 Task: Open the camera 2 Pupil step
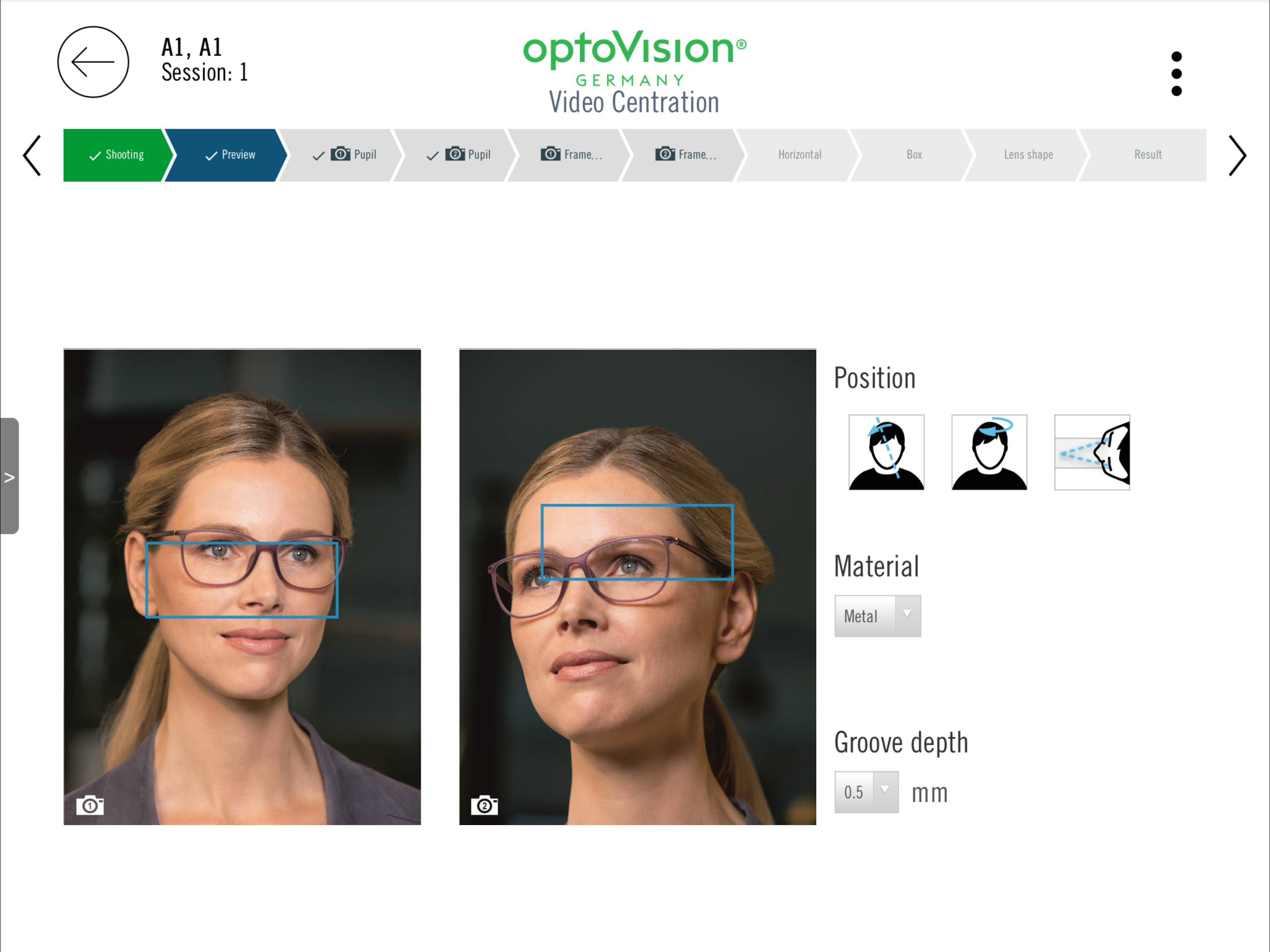(457, 155)
